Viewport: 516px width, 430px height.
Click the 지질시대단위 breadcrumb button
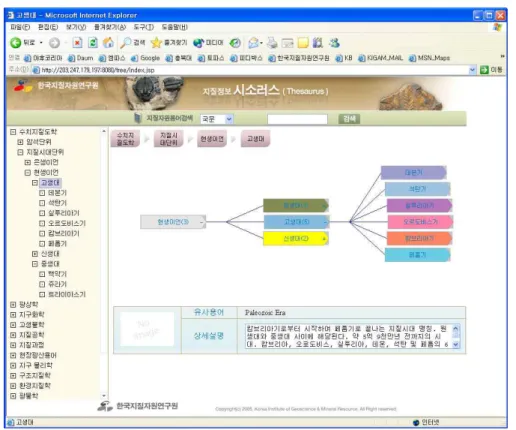tap(169, 139)
